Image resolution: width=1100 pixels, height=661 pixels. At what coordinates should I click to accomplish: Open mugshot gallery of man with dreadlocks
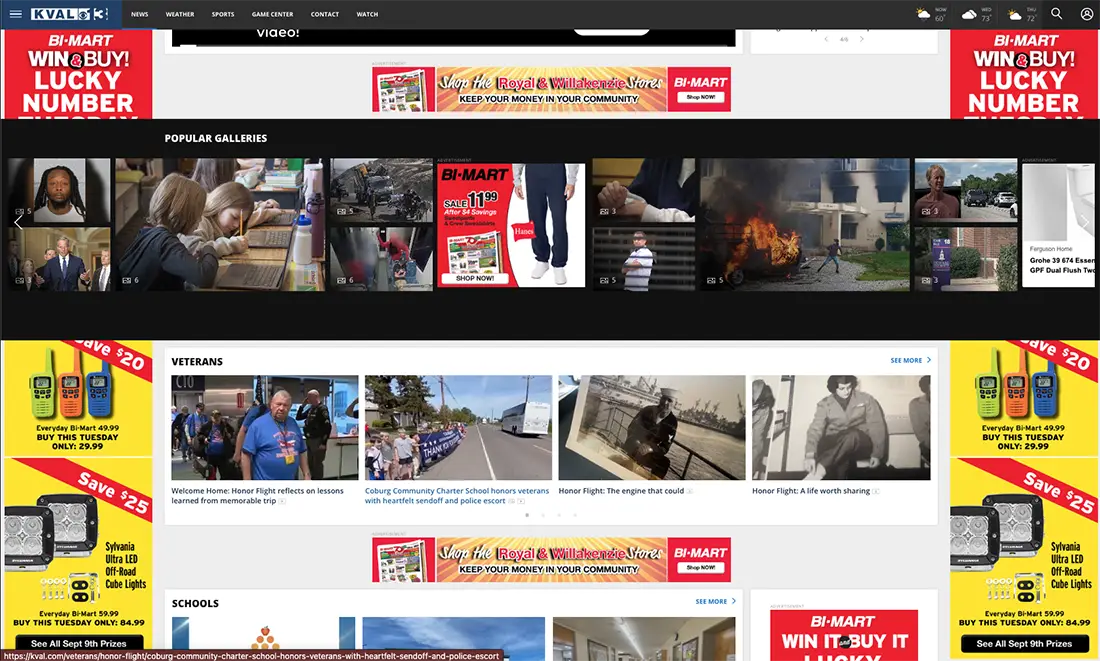point(59,190)
